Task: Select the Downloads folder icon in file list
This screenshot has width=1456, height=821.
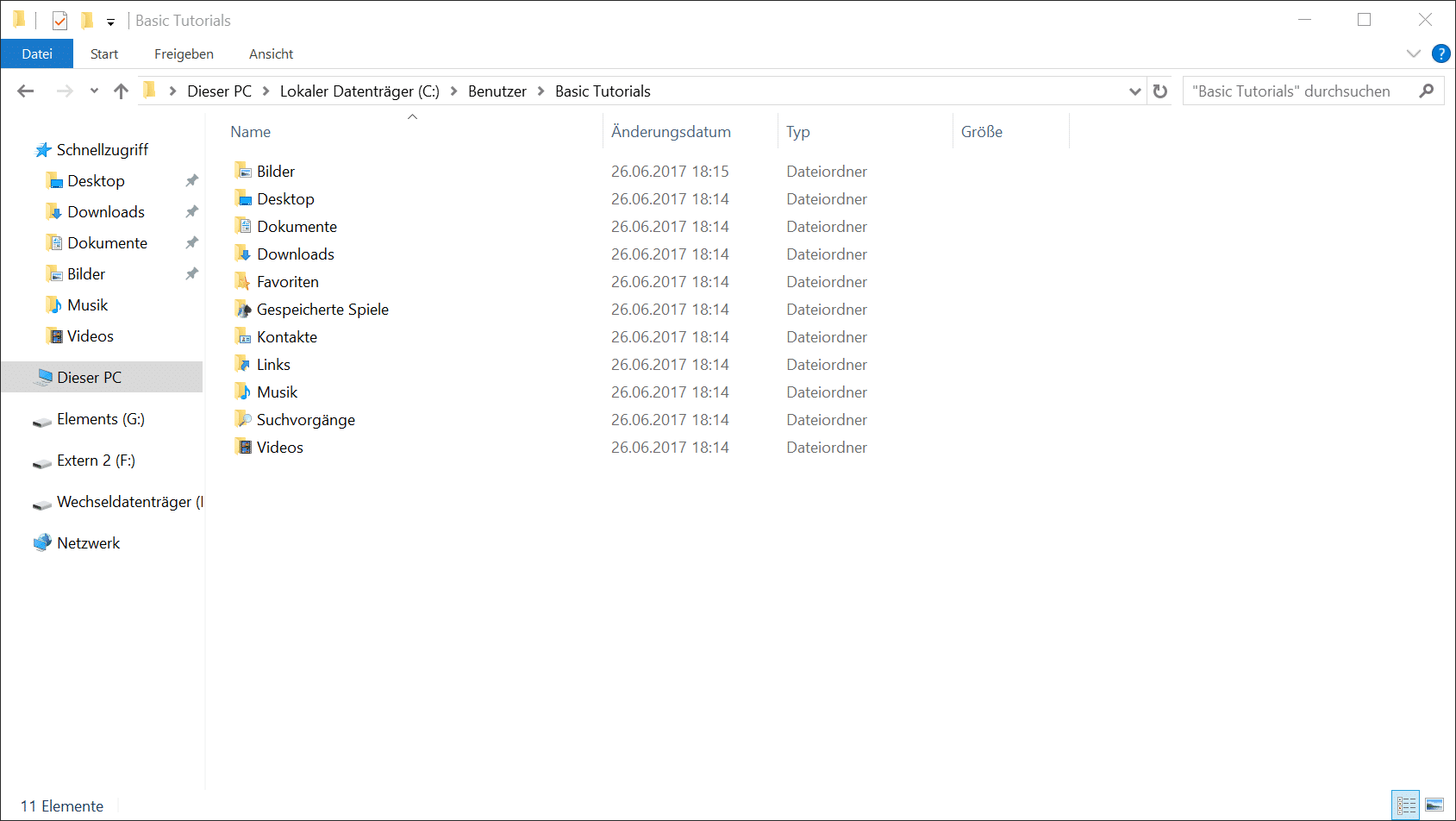Action: point(243,254)
